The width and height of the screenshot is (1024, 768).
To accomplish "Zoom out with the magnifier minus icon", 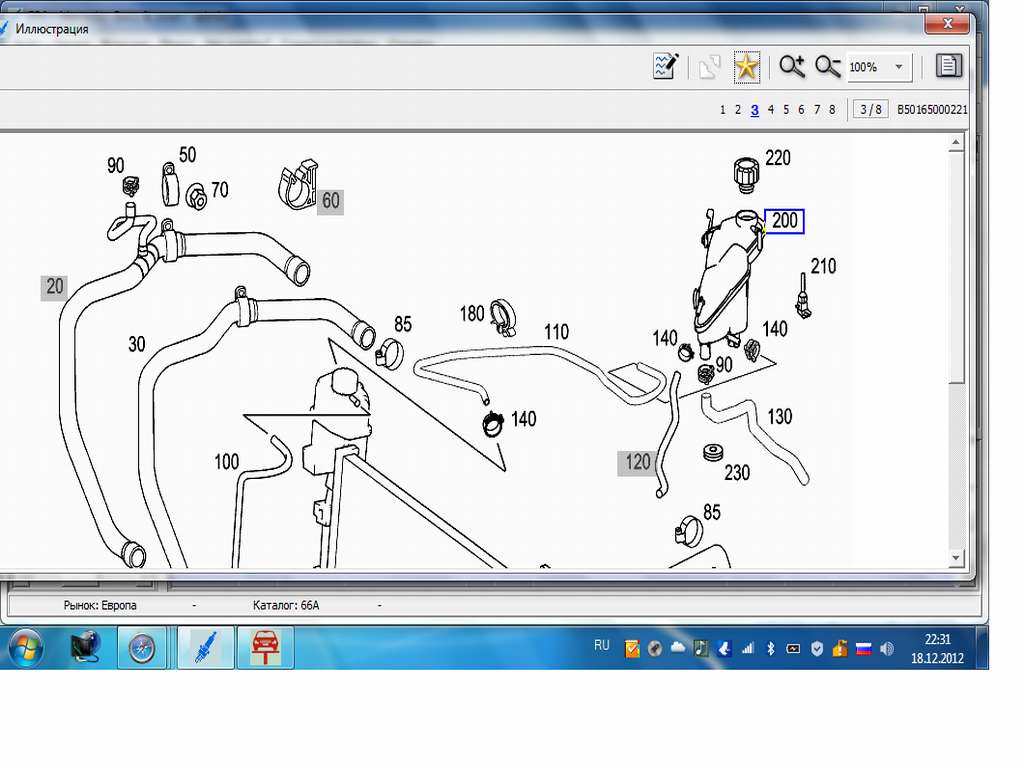I will tap(827, 67).
